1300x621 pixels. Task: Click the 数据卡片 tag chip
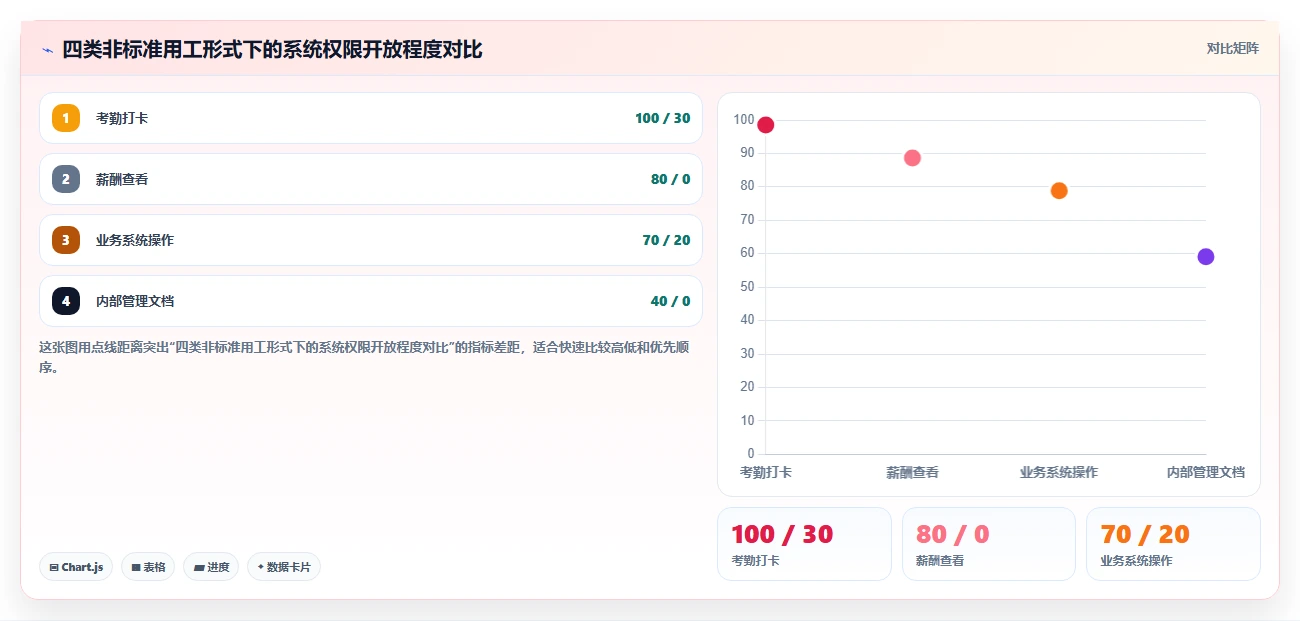tap(284, 567)
